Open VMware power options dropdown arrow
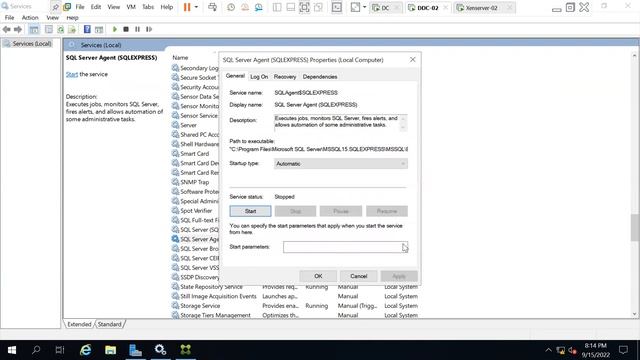This screenshot has width=640, height=360. 196,7
